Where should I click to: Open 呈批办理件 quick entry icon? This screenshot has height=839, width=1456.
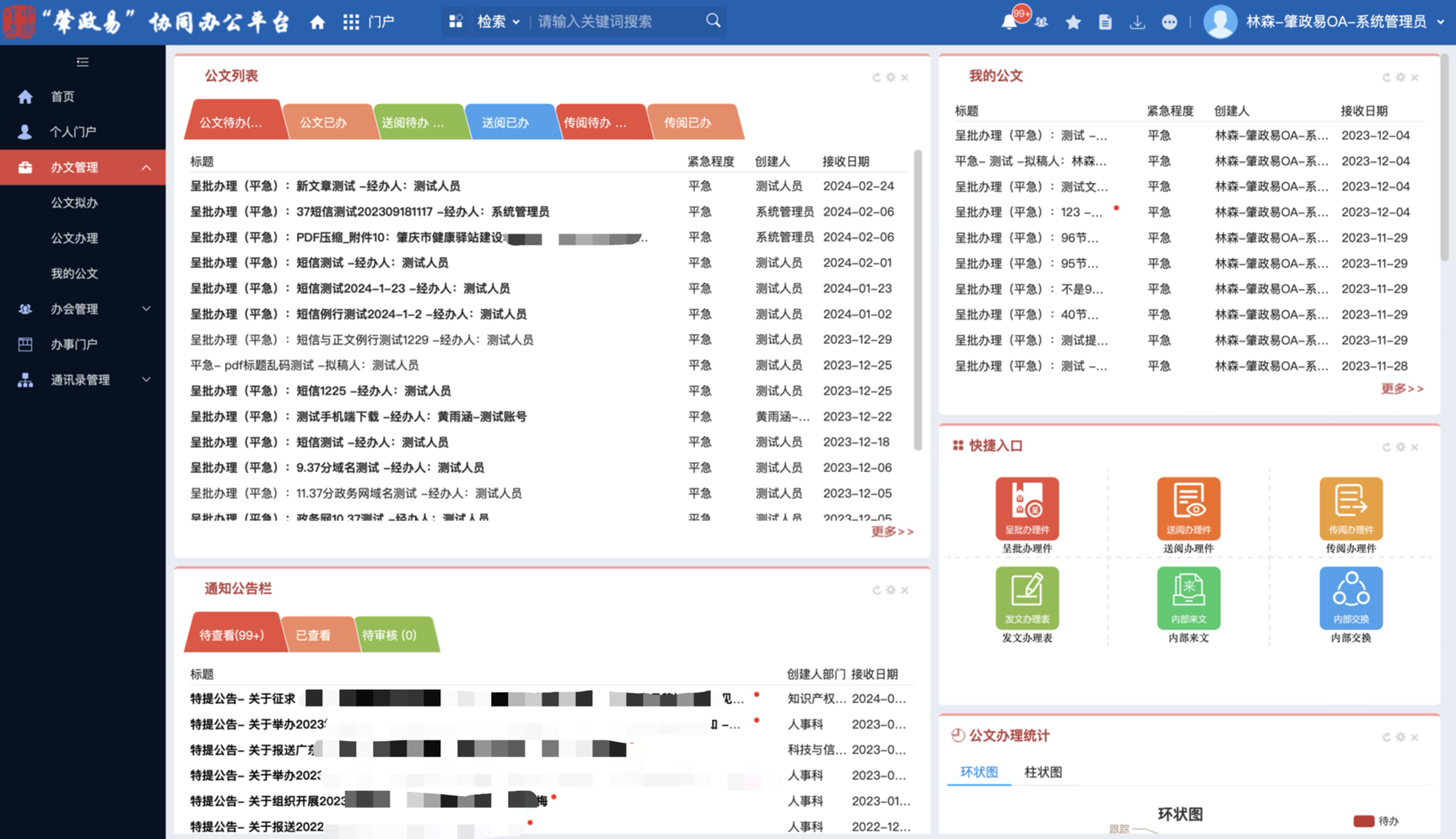[x=1027, y=508]
